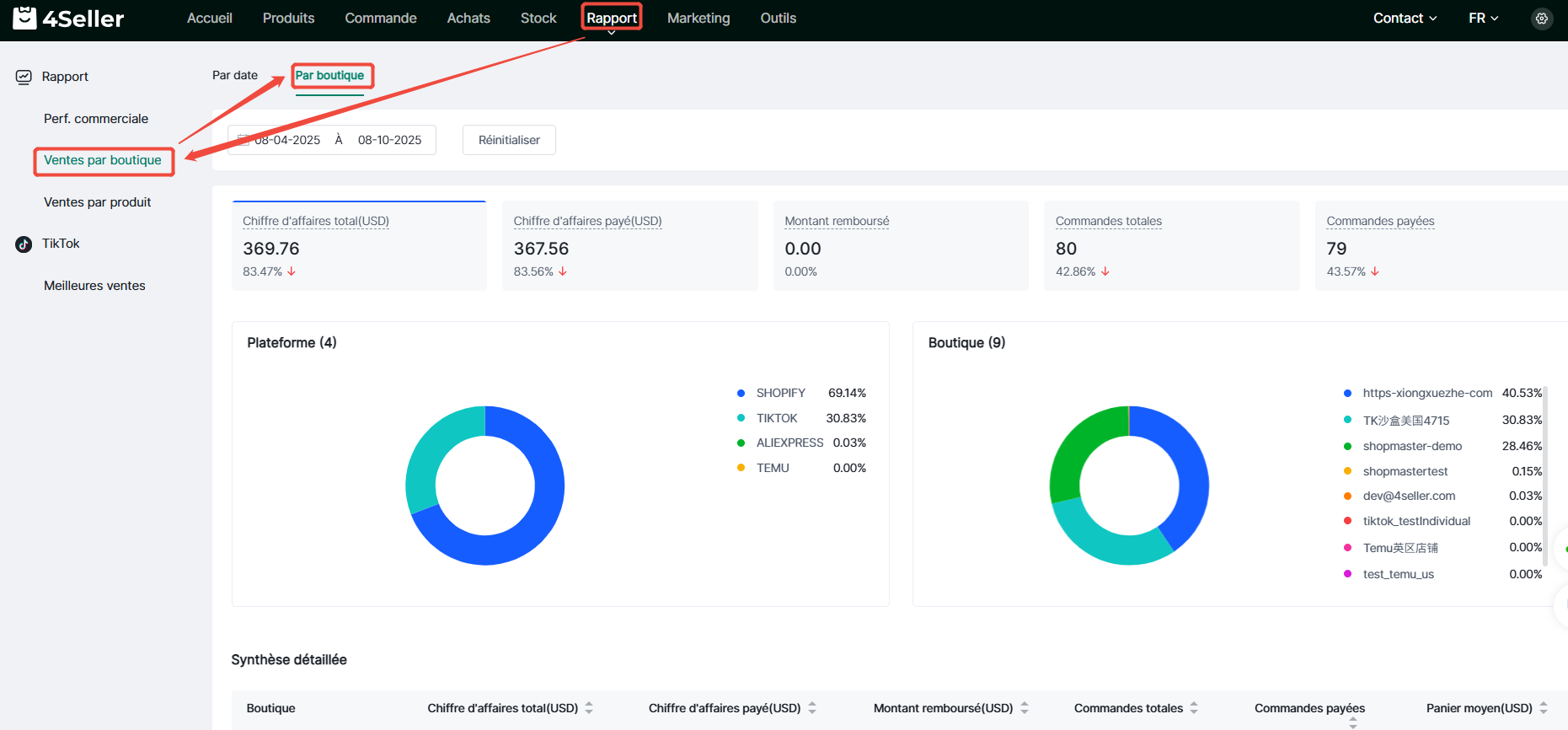The width and height of the screenshot is (1568, 730).
Task: Switch to the Par date tab
Action: pyautogui.click(x=235, y=75)
